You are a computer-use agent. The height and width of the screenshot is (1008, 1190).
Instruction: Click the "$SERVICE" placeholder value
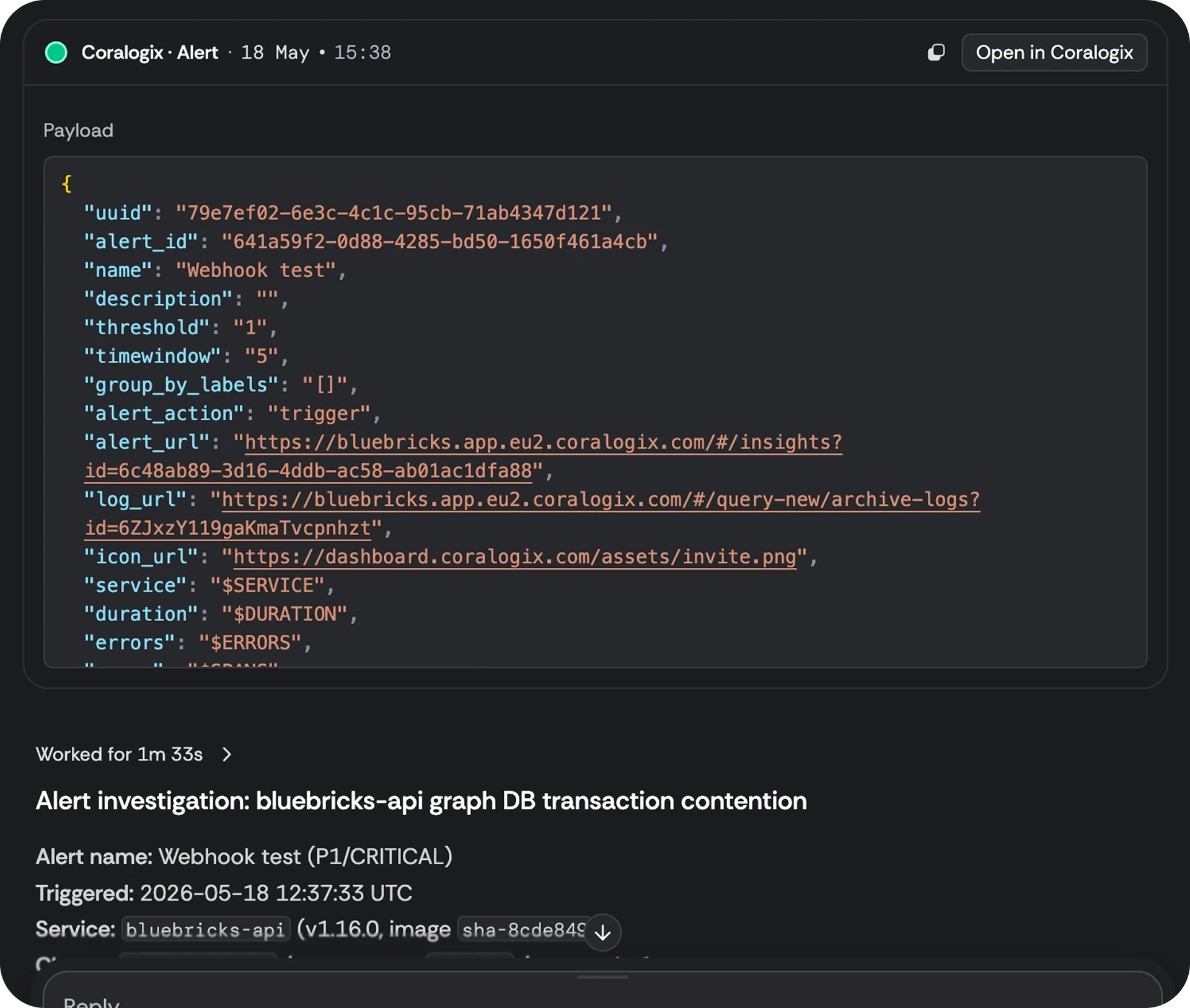pyautogui.click(x=267, y=585)
